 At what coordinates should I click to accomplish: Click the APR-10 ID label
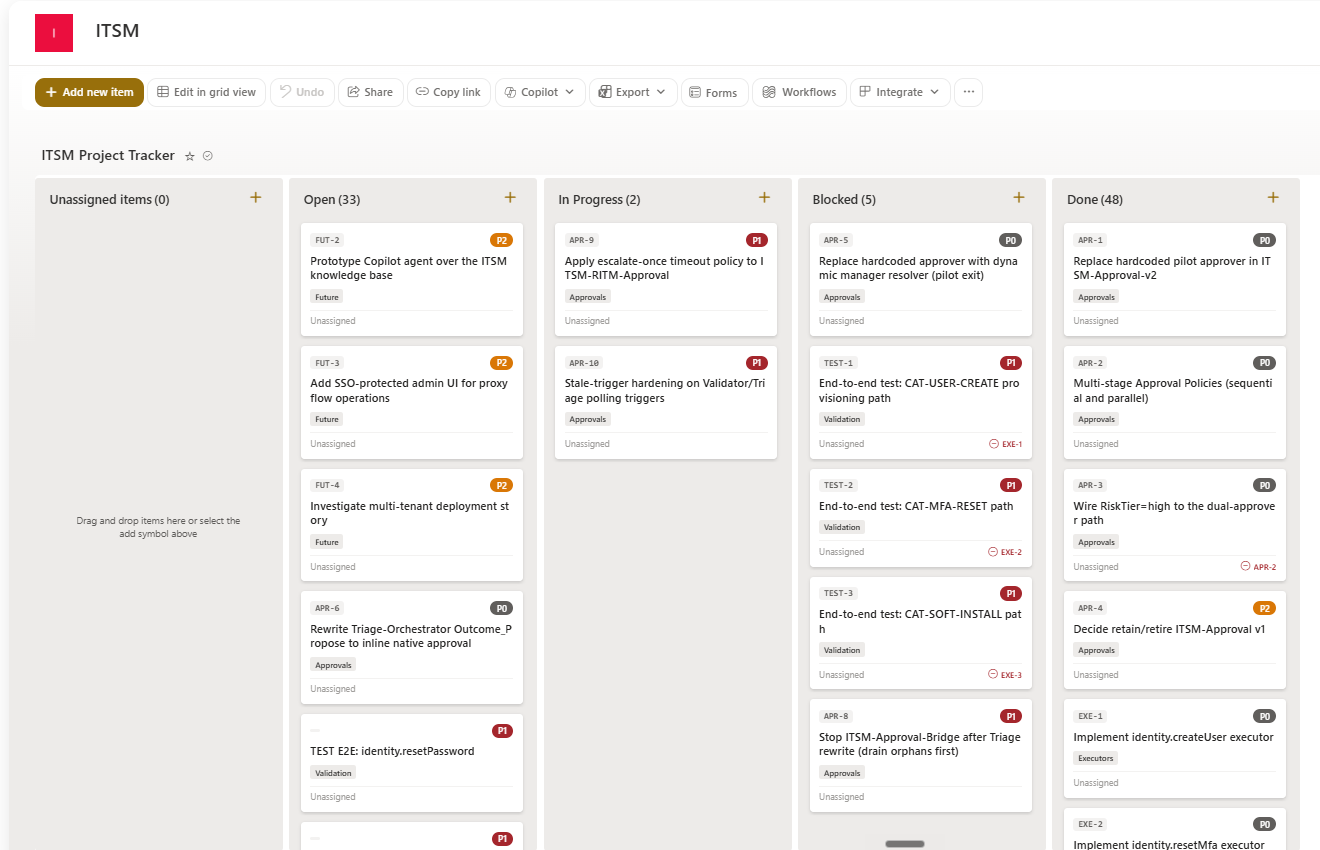(x=584, y=363)
